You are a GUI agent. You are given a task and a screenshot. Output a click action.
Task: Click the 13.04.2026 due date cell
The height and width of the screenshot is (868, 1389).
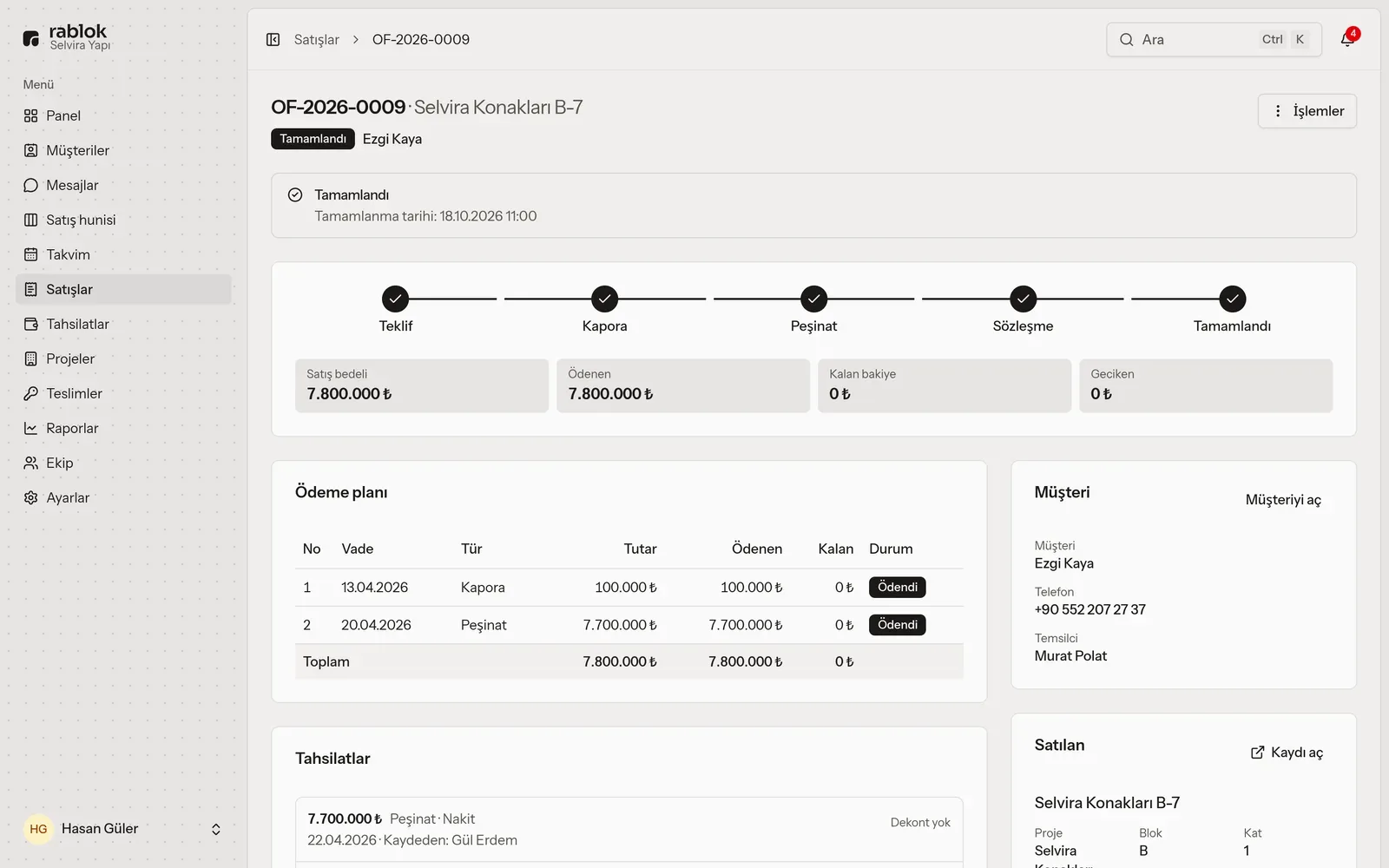coord(374,588)
